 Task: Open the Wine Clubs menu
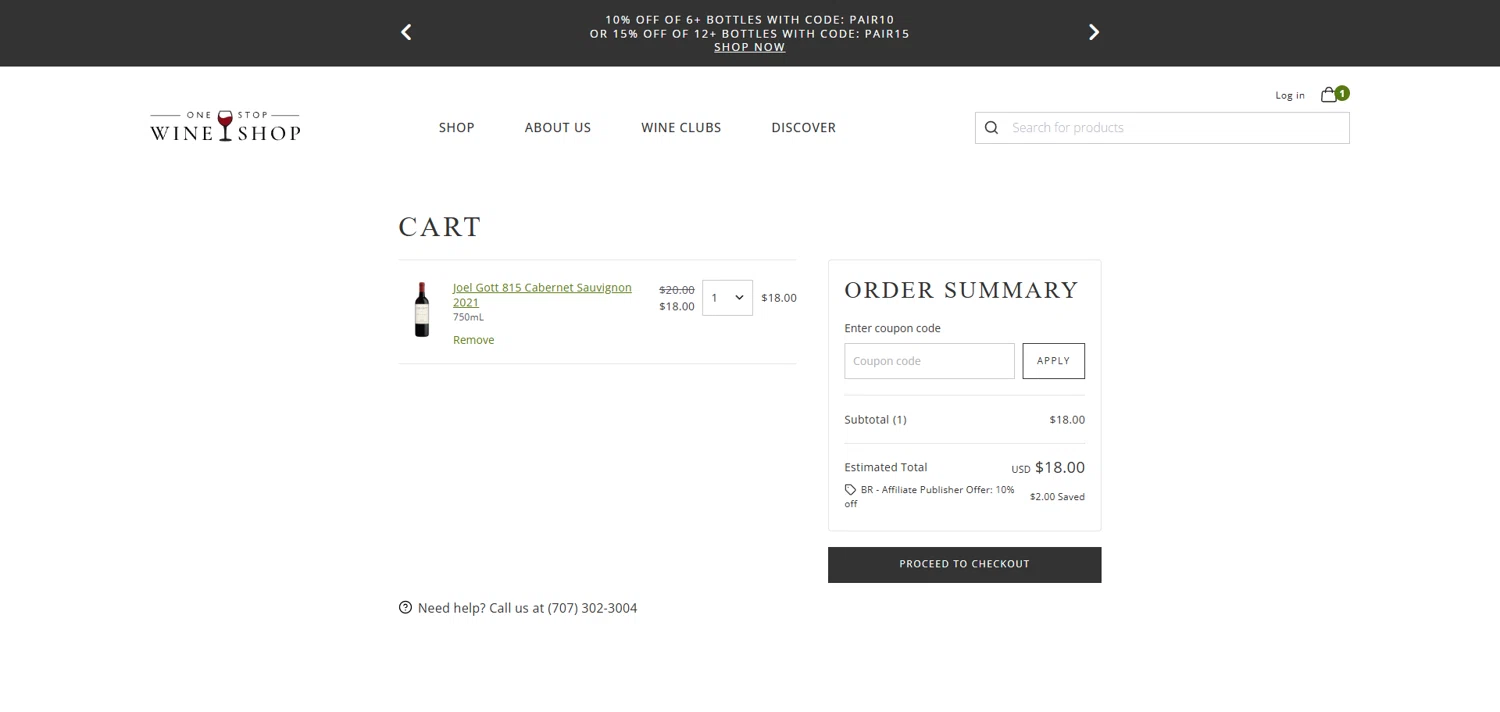pyautogui.click(x=681, y=128)
